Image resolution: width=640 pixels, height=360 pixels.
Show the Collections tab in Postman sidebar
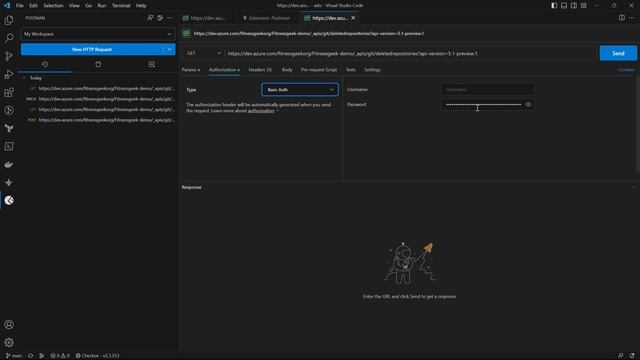98,64
